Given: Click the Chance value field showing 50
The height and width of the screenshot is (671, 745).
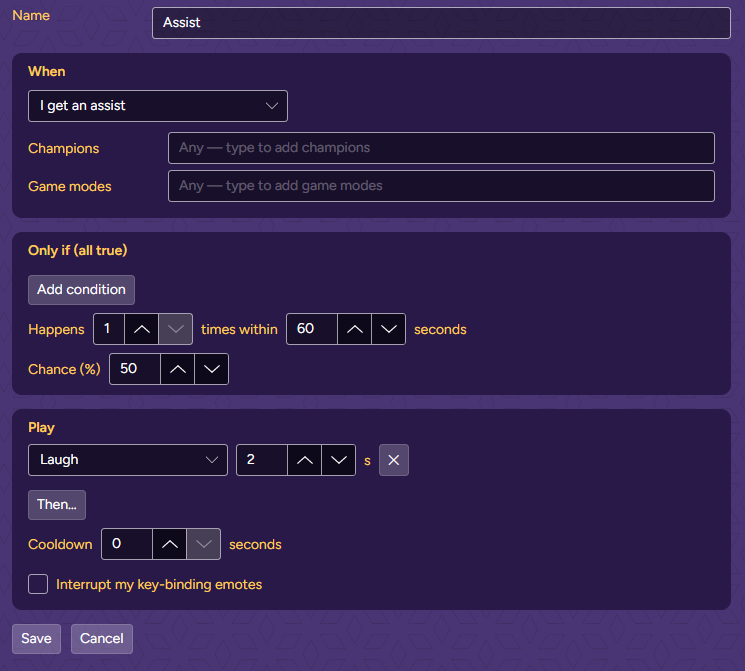Looking at the screenshot, I should 135,369.
